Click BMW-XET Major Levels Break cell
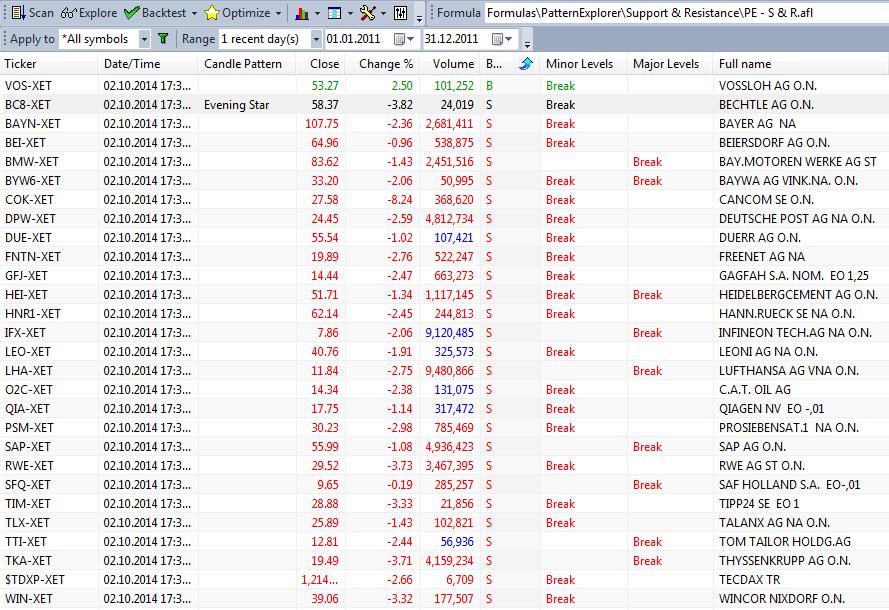The height and width of the screenshot is (610, 889). pyautogui.click(x=647, y=162)
